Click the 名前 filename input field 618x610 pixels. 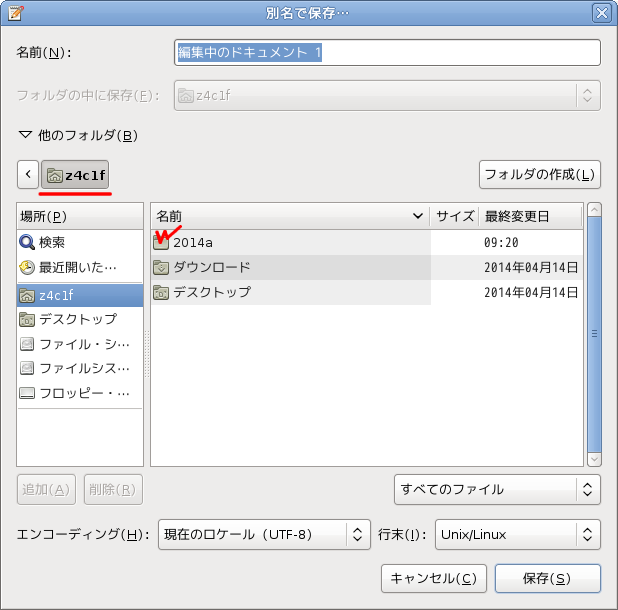point(387,52)
